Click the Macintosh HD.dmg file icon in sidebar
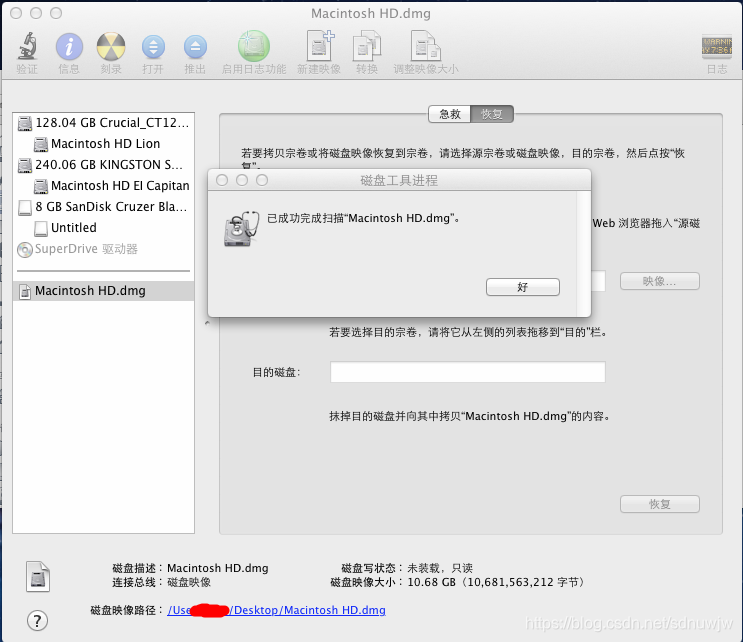 click(x=25, y=291)
